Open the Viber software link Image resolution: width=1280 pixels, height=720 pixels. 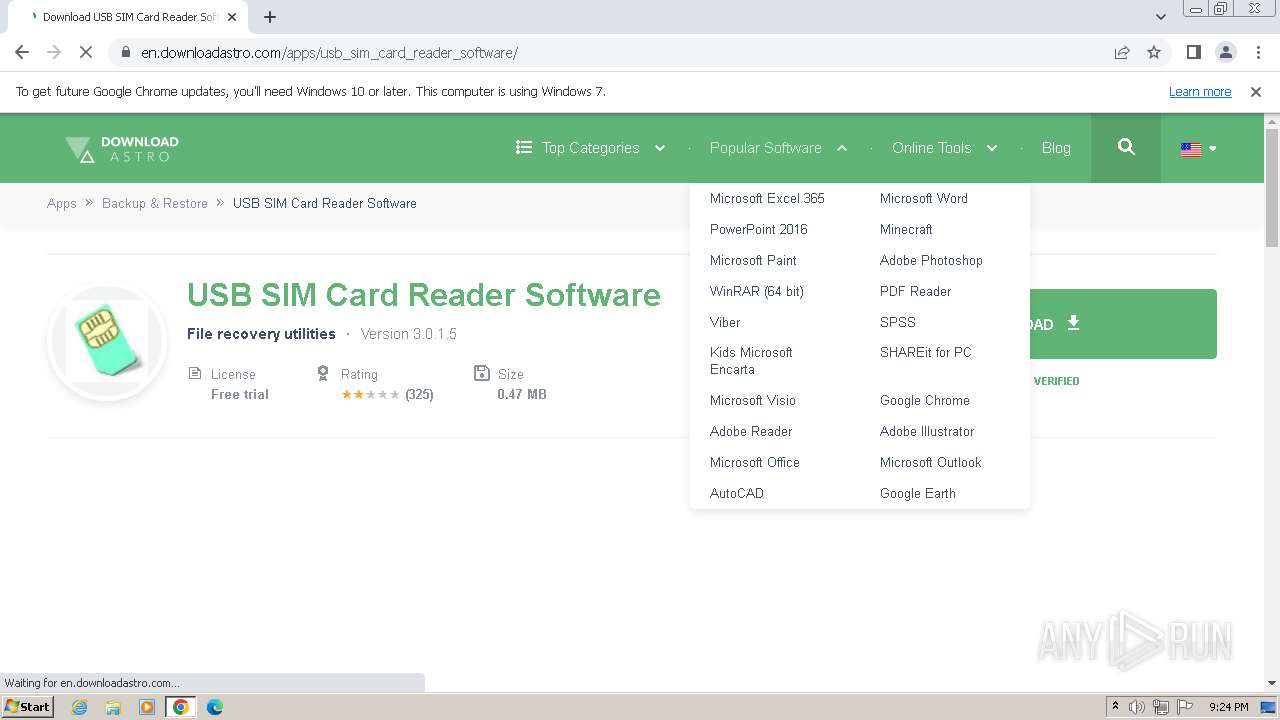tap(725, 322)
